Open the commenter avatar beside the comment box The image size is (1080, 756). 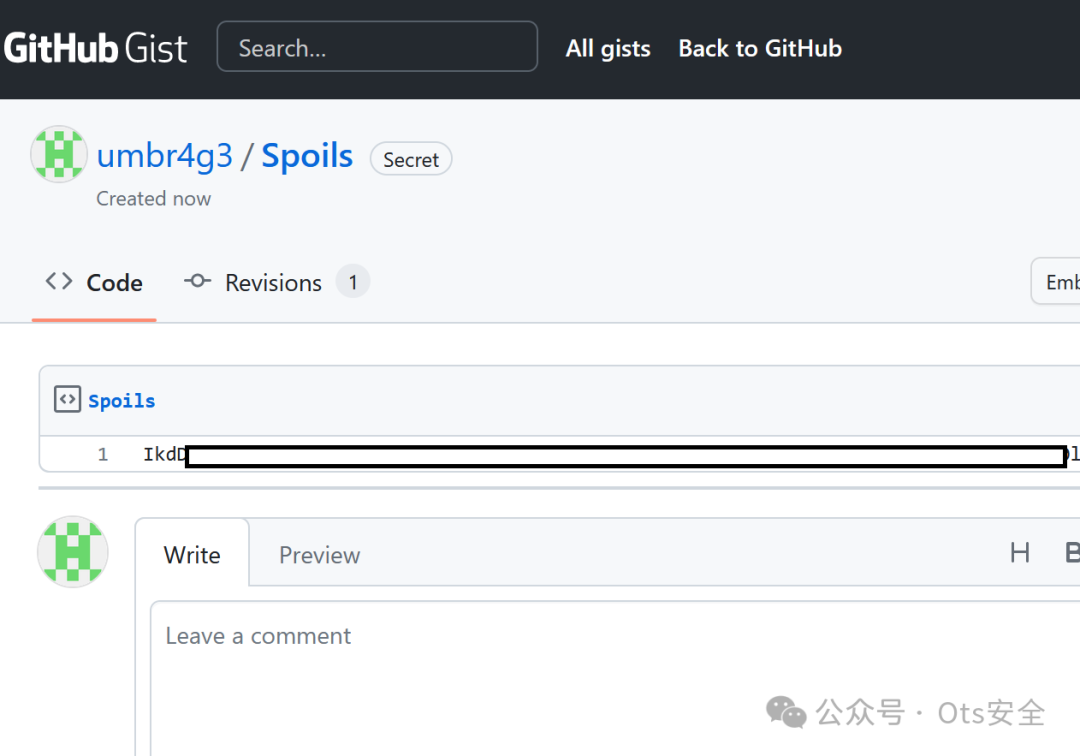pyautogui.click(x=73, y=552)
